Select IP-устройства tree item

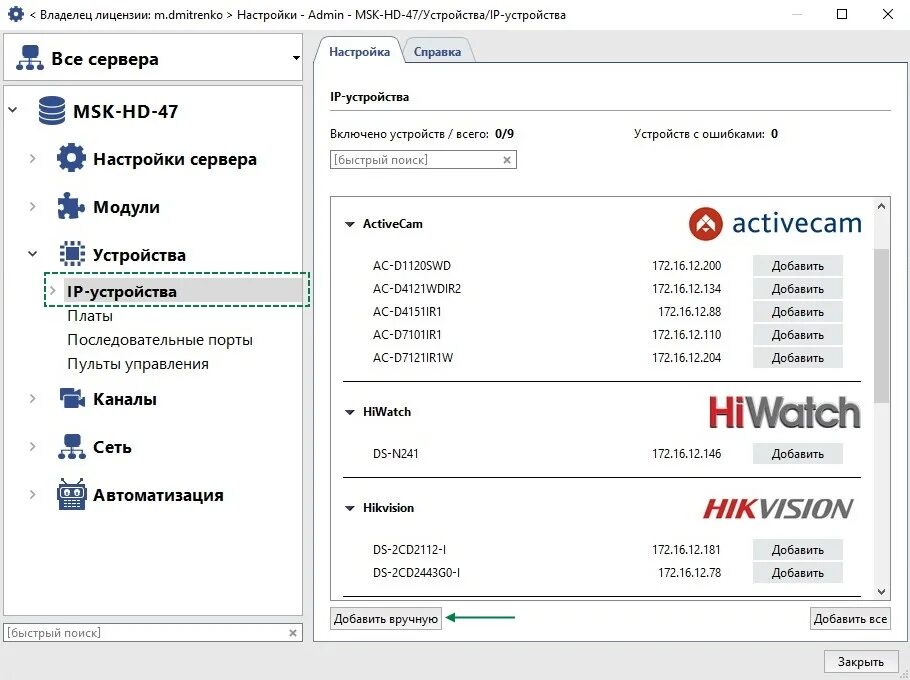121,291
